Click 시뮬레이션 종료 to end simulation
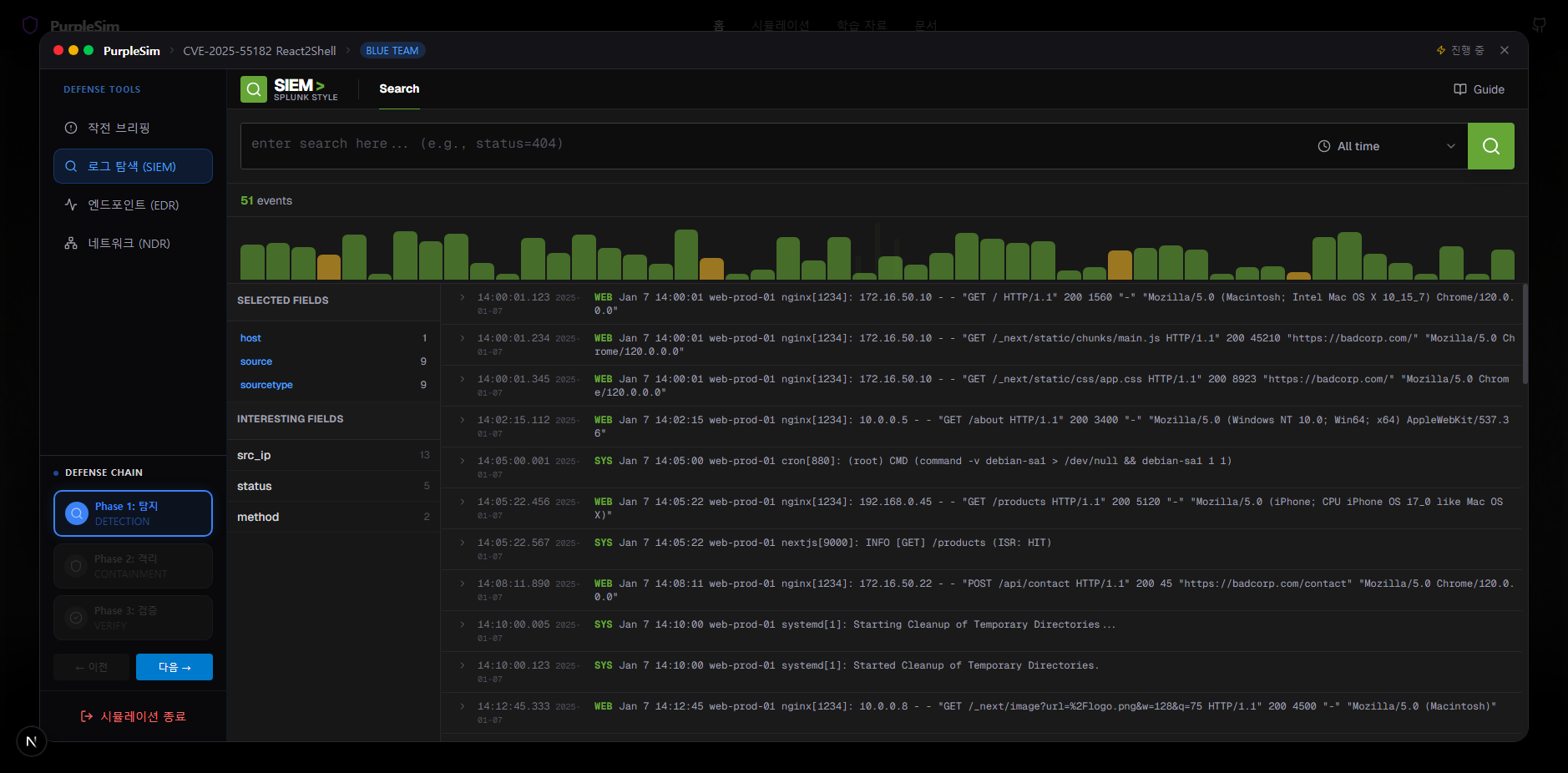 [x=133, y=716]
